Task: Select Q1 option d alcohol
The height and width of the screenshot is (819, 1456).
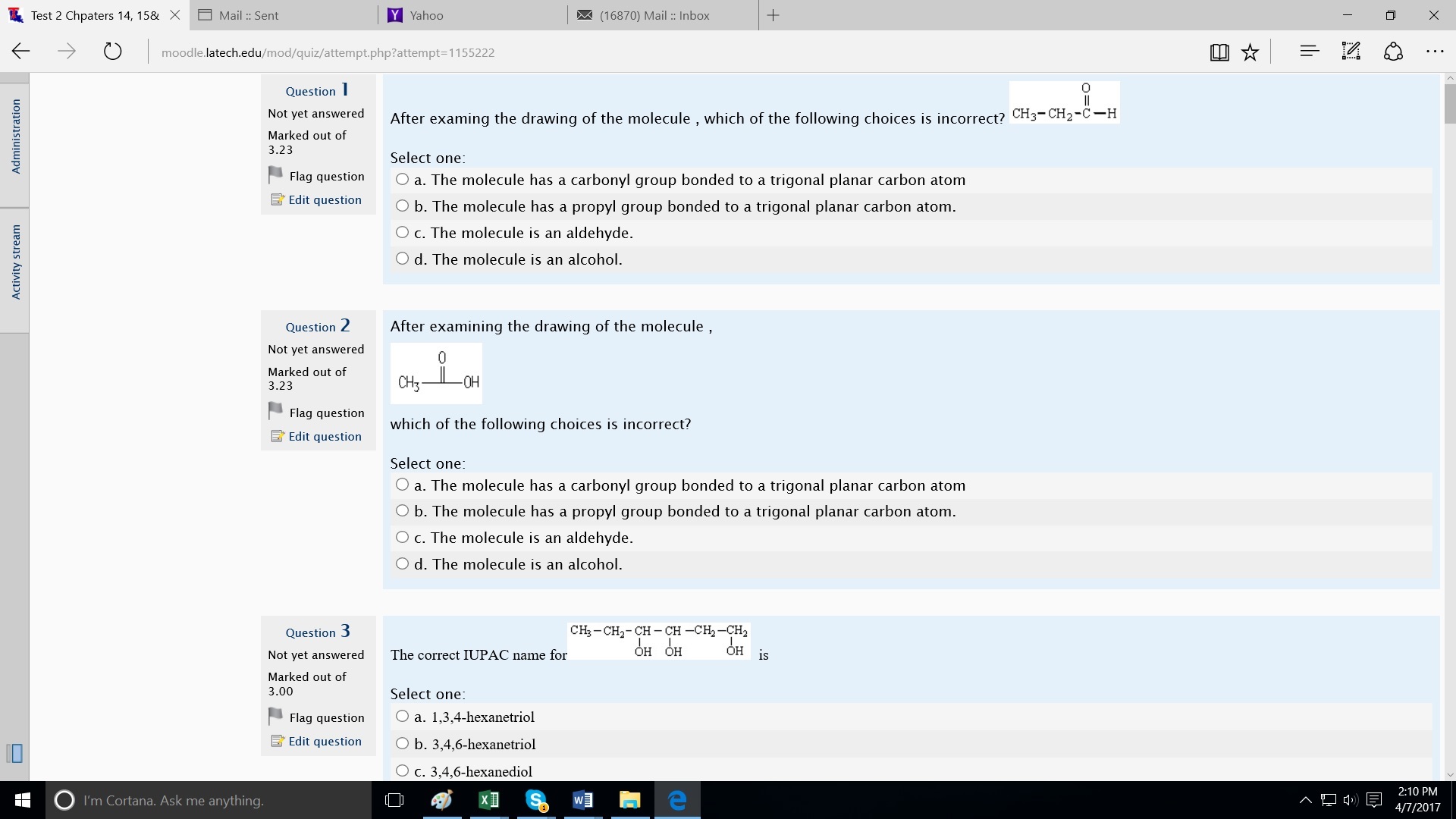Action: [x=402, y=259]
